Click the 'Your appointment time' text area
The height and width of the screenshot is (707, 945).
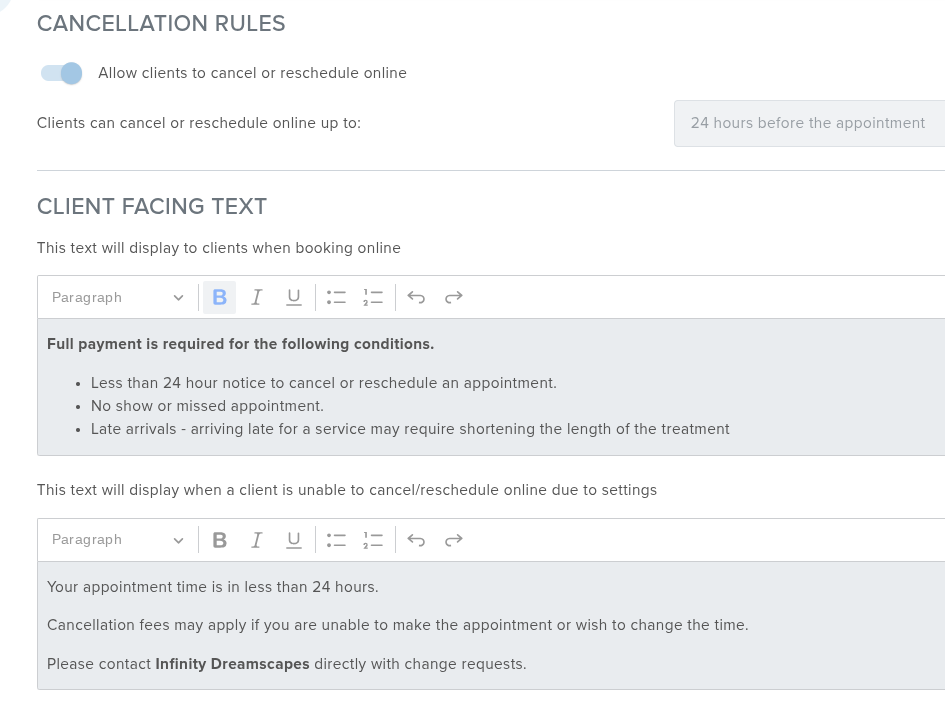212,587
